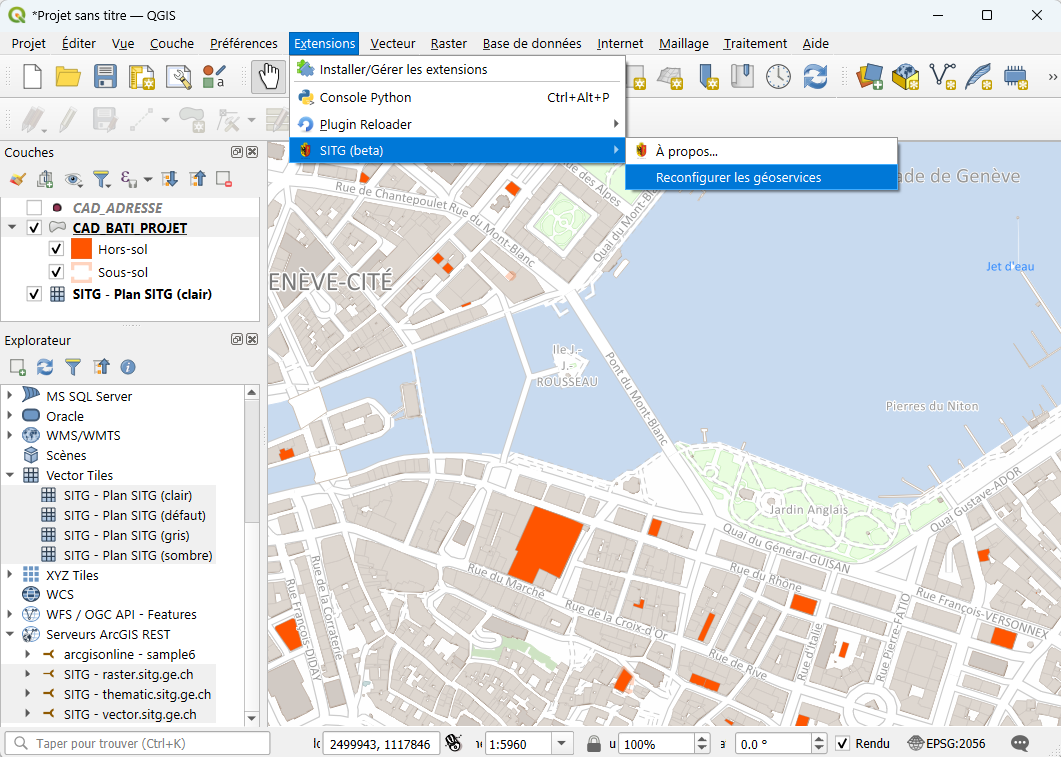Click the Taper pour trouver search field
Screen dimensions: 1061x757
(137, 743)
